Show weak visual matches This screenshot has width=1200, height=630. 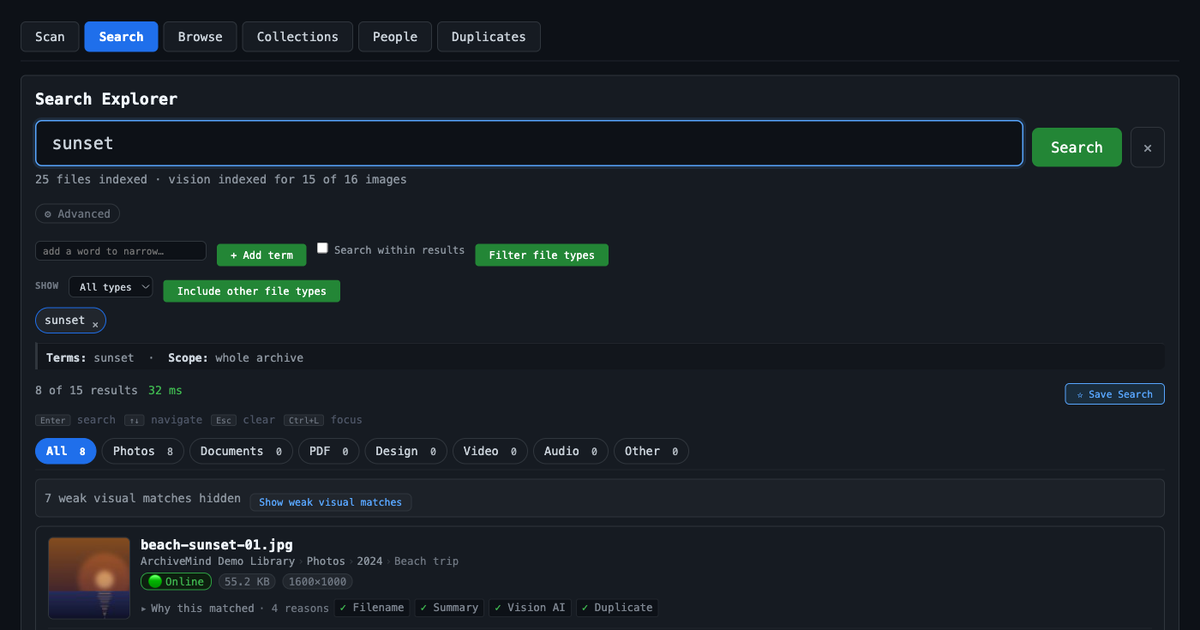pyautogui.click(x=330, y=502)
